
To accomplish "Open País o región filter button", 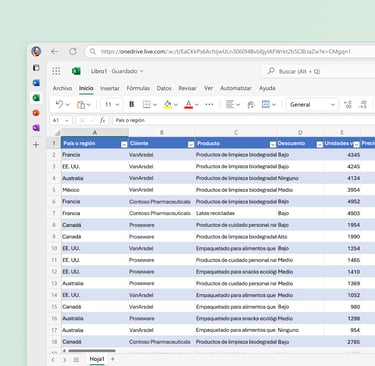I will [x=124, y=144].
